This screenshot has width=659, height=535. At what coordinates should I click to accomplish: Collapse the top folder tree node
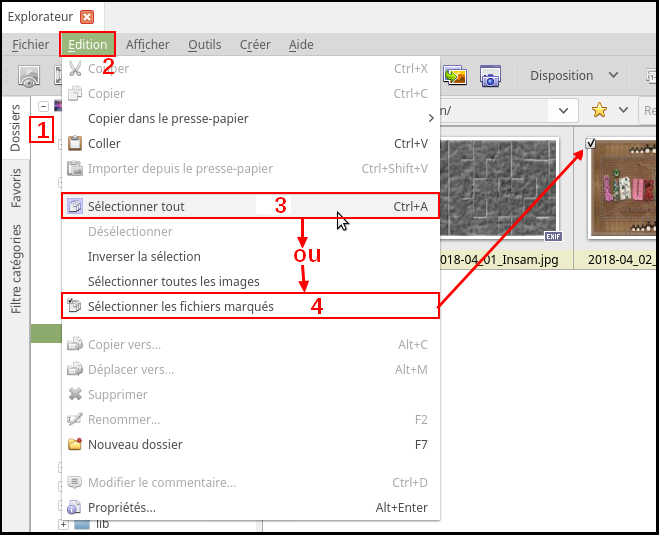pyautogui.click(x=43, y=106)
